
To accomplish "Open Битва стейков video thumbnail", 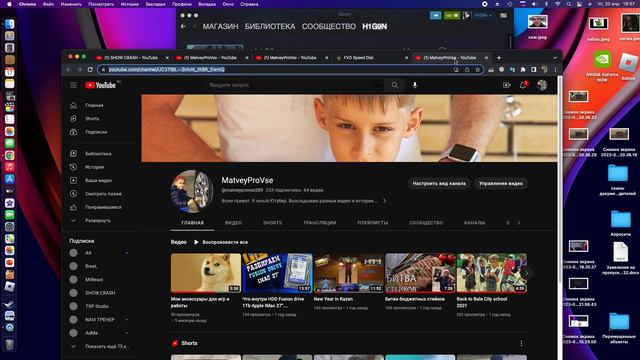I will tap(420, 273).
